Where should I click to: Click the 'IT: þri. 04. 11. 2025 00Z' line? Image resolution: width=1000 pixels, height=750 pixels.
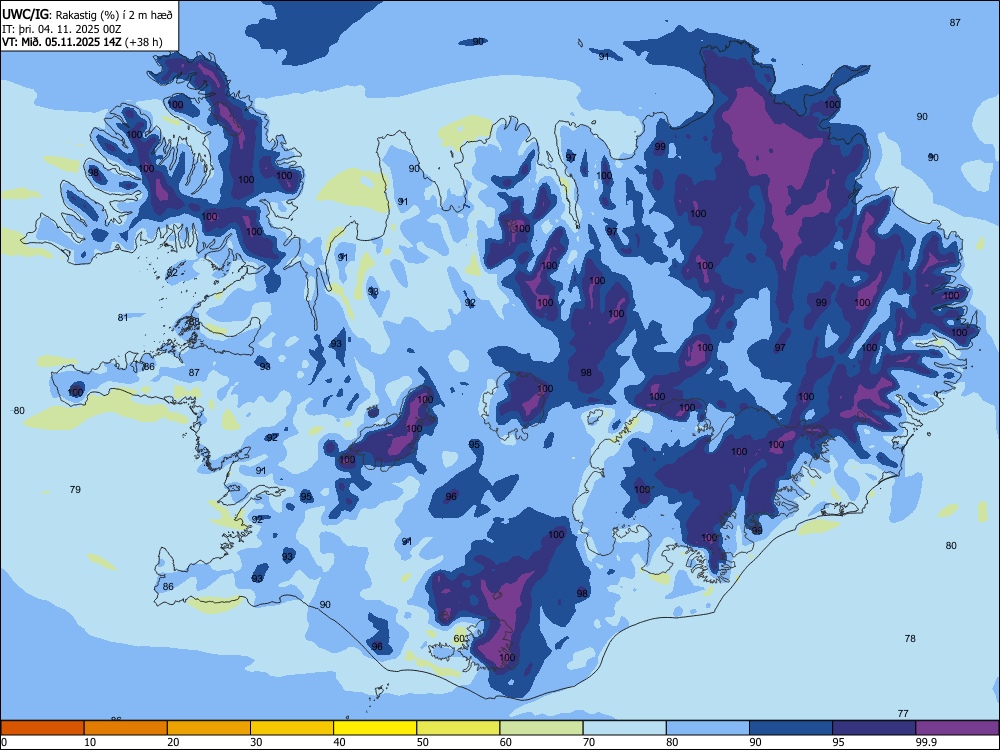click(62, 29)
